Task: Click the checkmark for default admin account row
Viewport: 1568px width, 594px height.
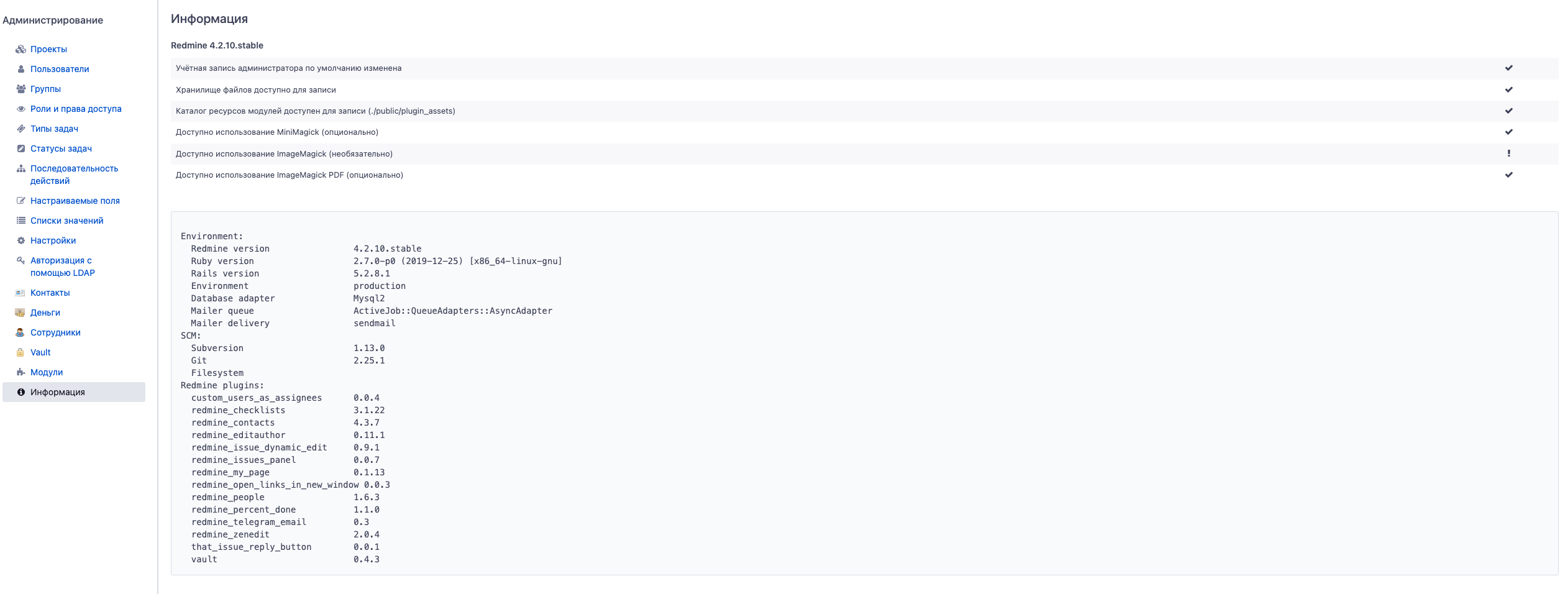Action: point(1508,68)
